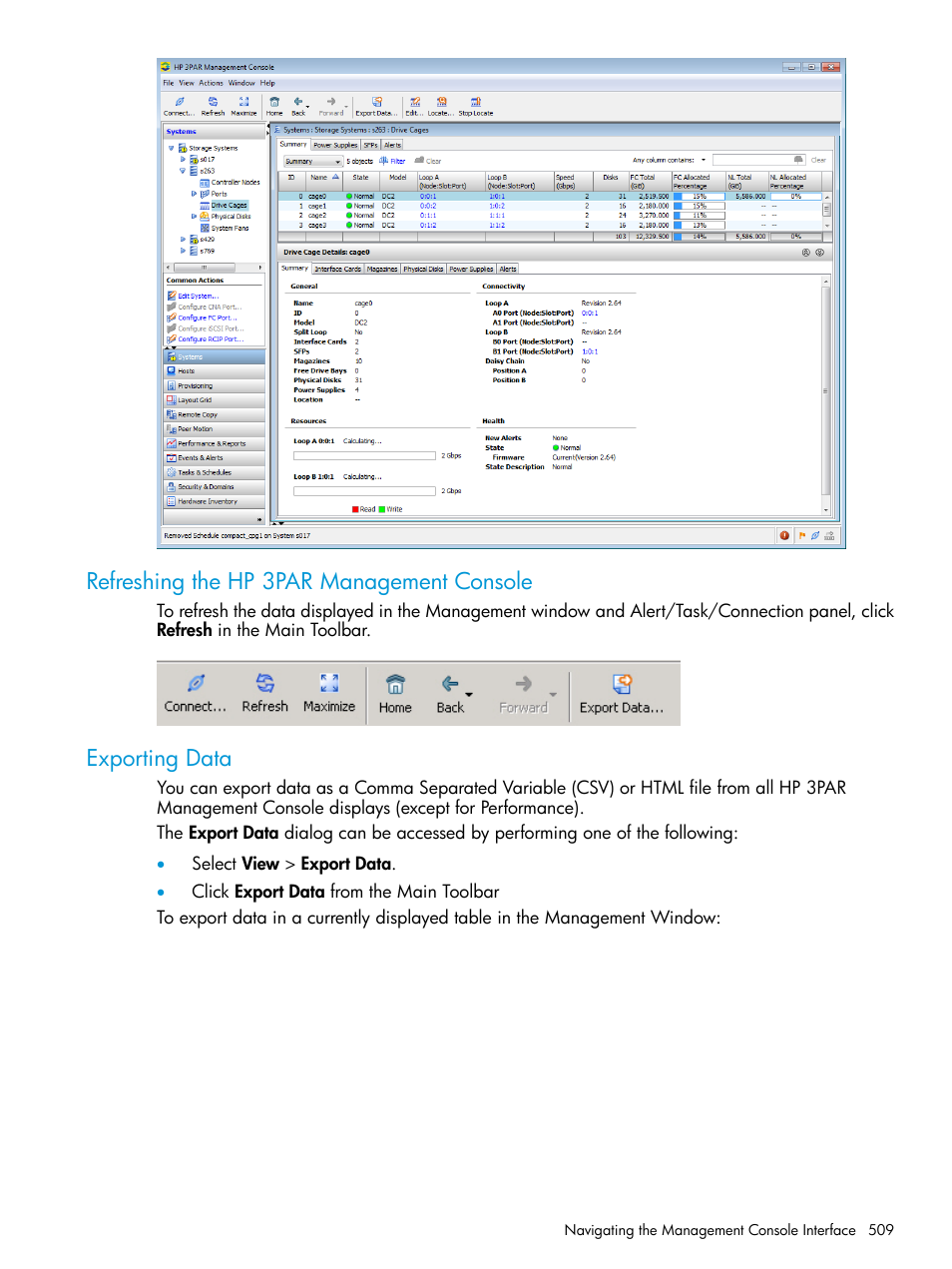Viewport: 952px width, 1269px height.
Task: Click Home in the enlarged toolbar image
Action: 395,694
